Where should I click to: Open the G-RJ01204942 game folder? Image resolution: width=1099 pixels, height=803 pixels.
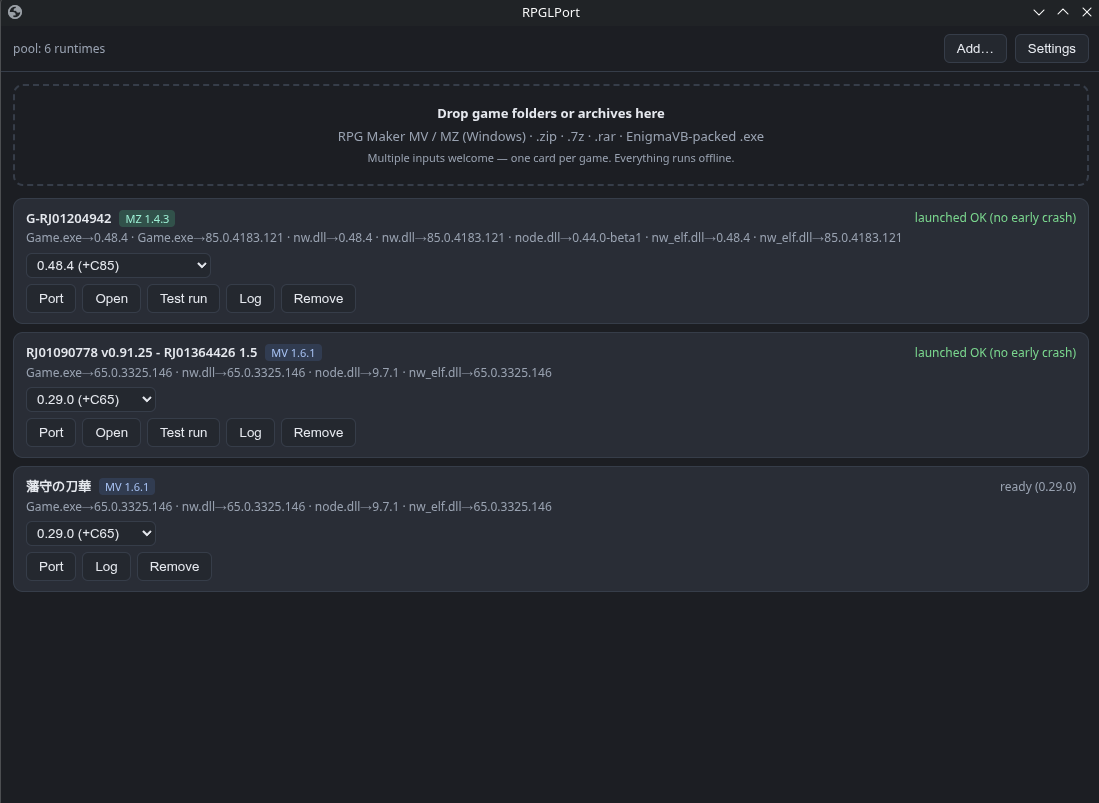click(x=111, y=298)
